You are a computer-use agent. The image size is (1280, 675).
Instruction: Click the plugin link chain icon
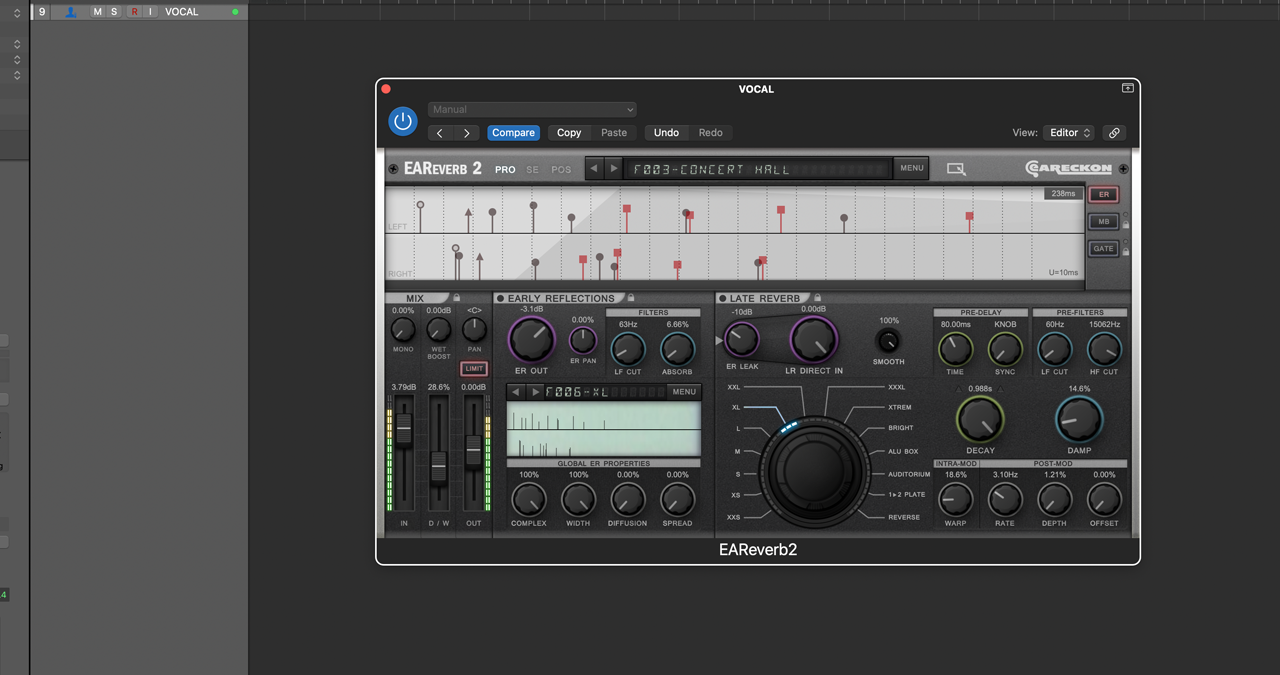pyautogui.click(x=1114, y=133)
